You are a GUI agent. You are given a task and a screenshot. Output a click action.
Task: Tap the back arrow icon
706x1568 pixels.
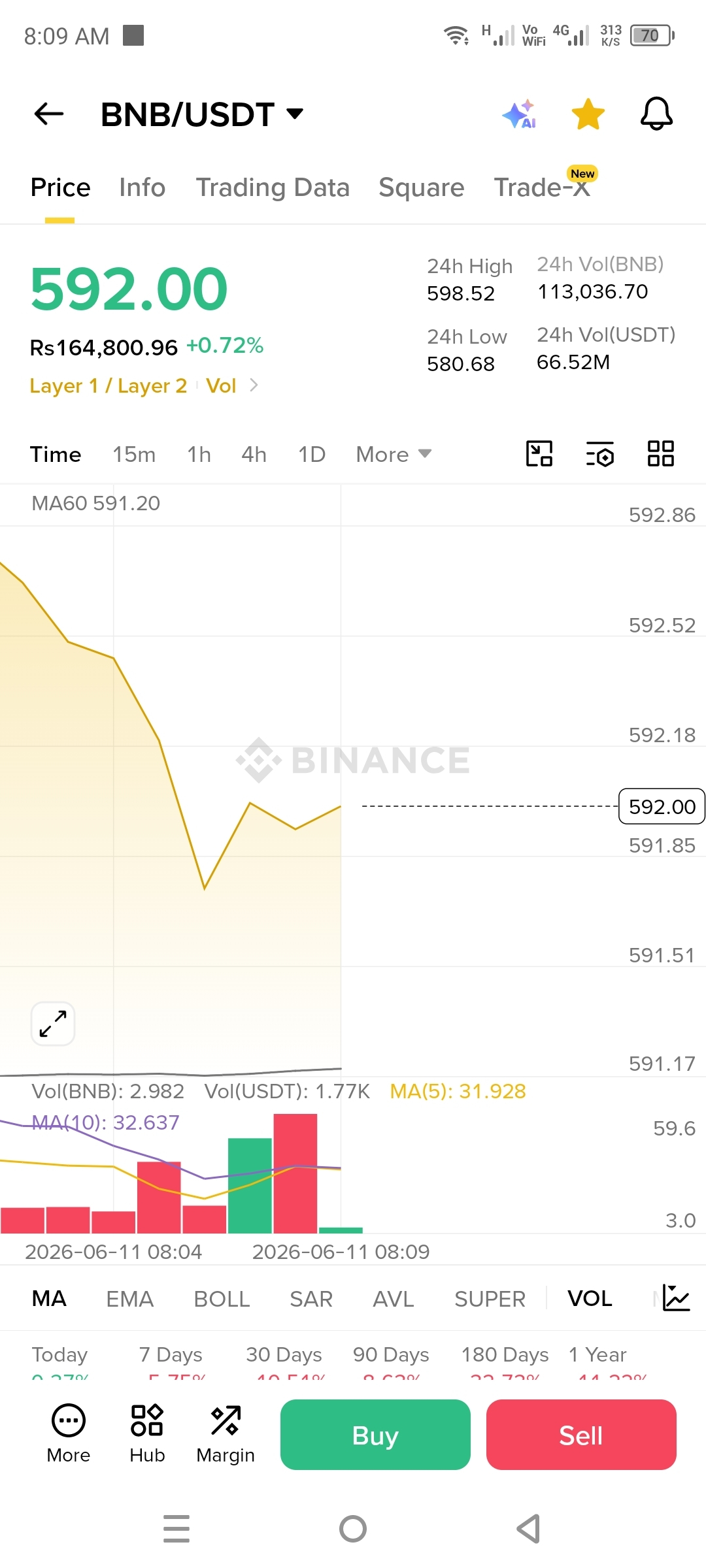pos(49,114)
